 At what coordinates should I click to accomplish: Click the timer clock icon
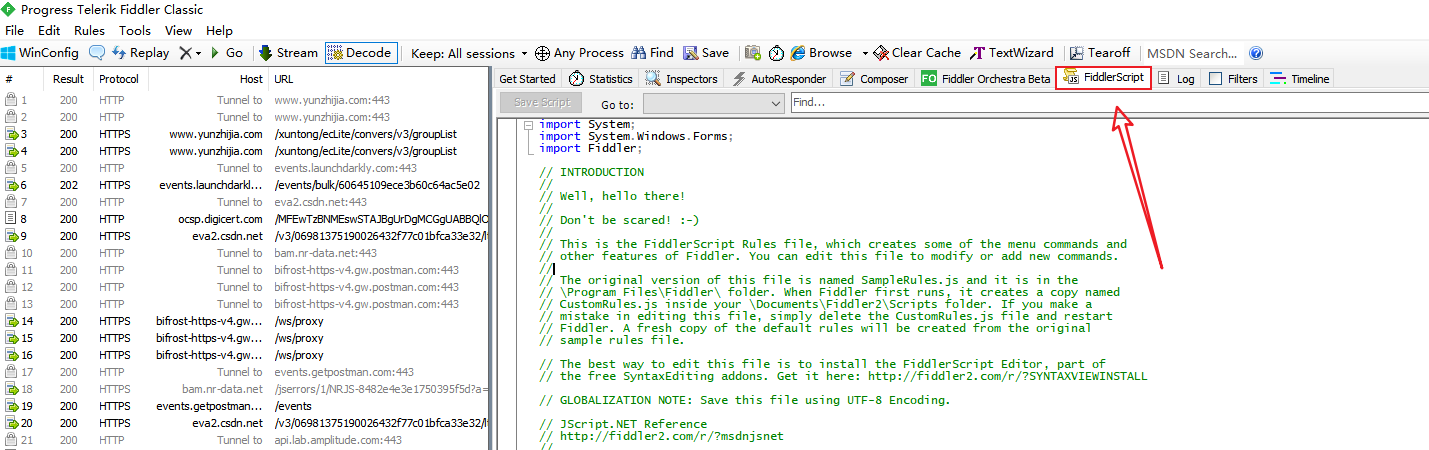click(x=776, y=53)
